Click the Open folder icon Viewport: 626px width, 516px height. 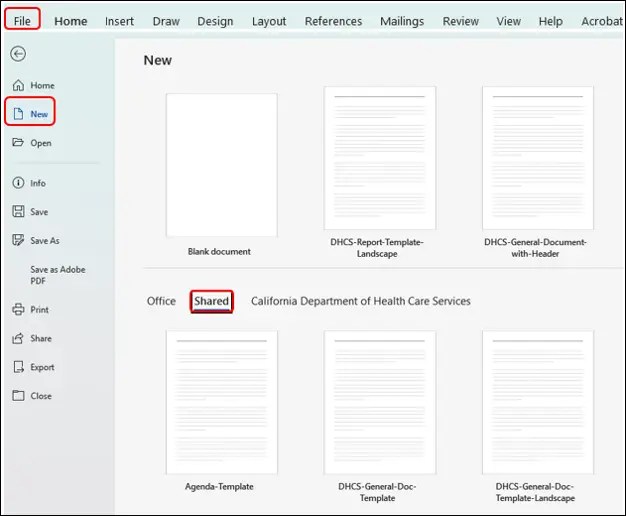point(18,142)
